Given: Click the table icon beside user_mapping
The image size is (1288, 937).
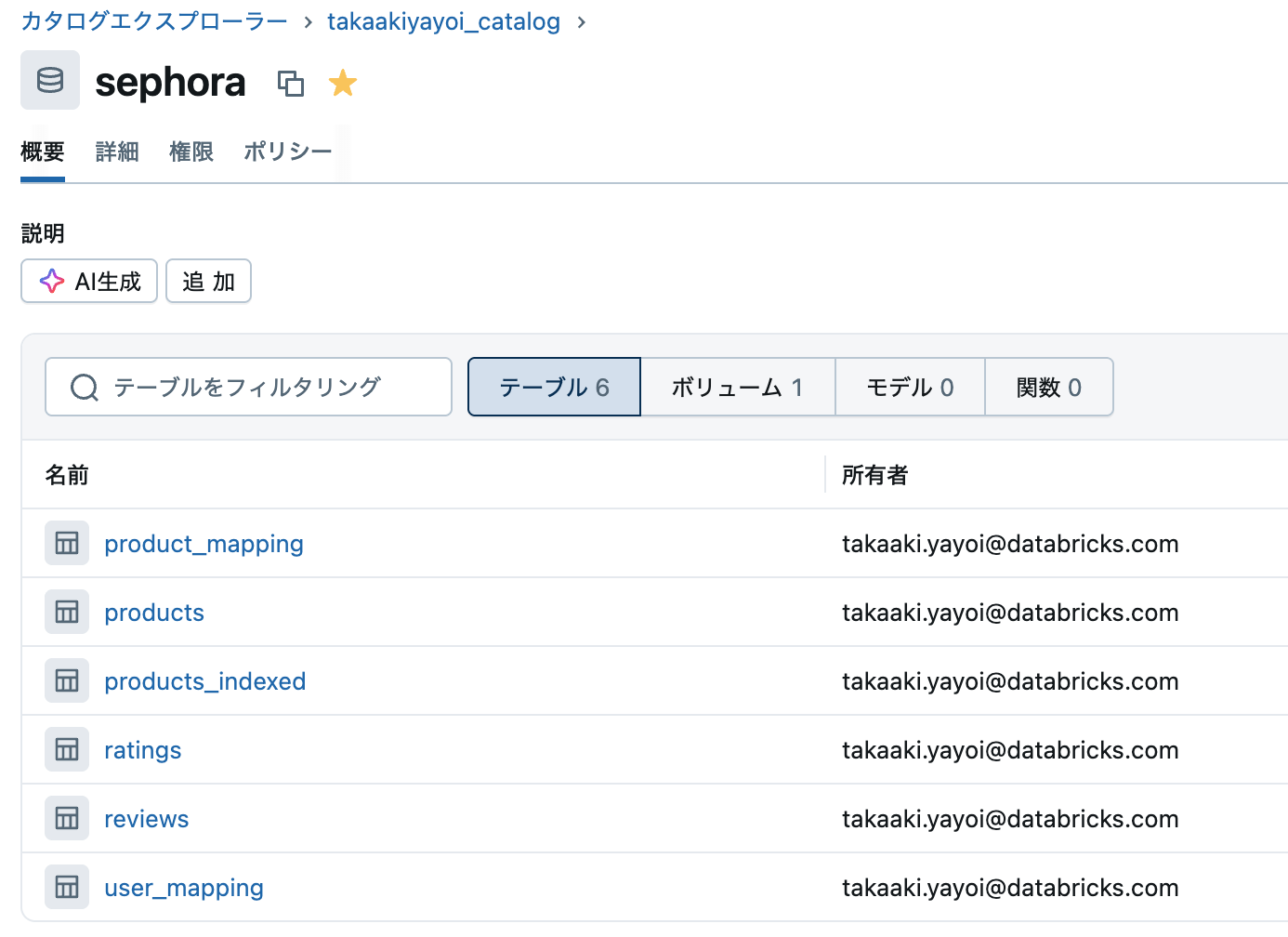Looking at the screenshot, I should click(x=66, y=887).
